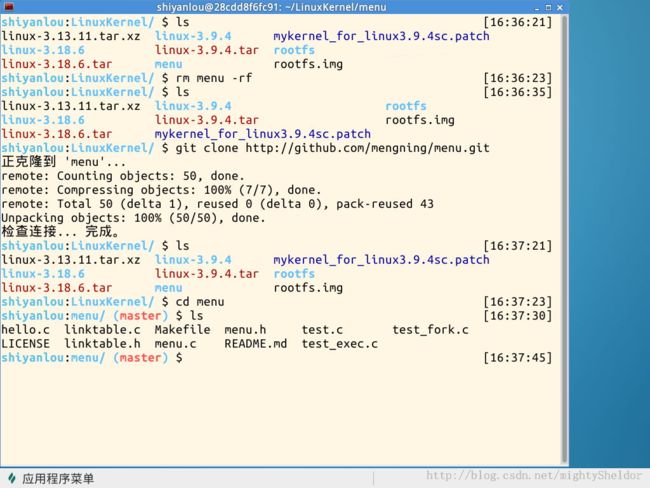The height and width of the screenshot is (488, 650).
Task: Close the terminal window
Action: 560,7
